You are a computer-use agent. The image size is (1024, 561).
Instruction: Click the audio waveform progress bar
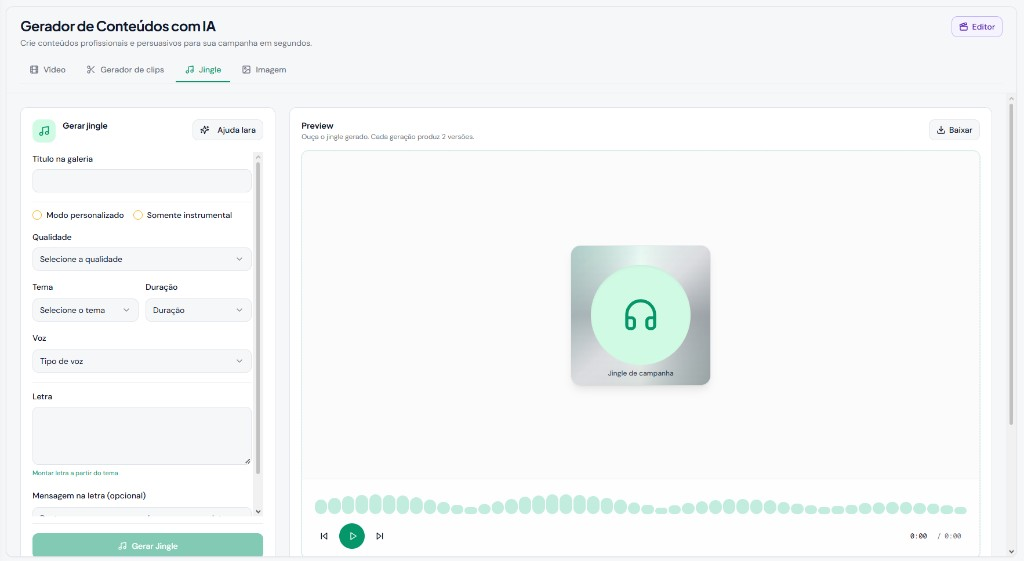[x=641, y=505]
